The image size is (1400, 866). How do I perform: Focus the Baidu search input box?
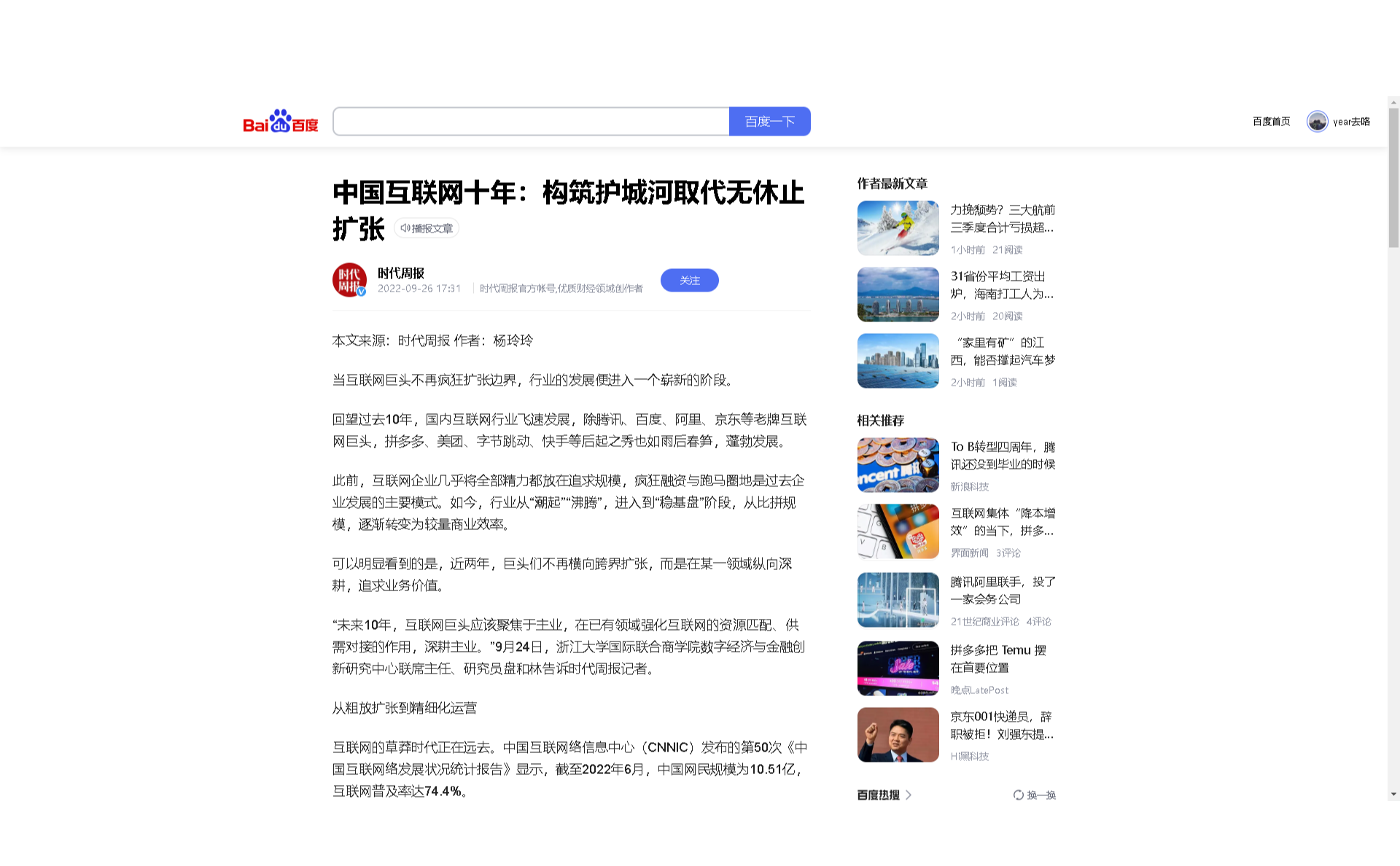coord(531,121)
